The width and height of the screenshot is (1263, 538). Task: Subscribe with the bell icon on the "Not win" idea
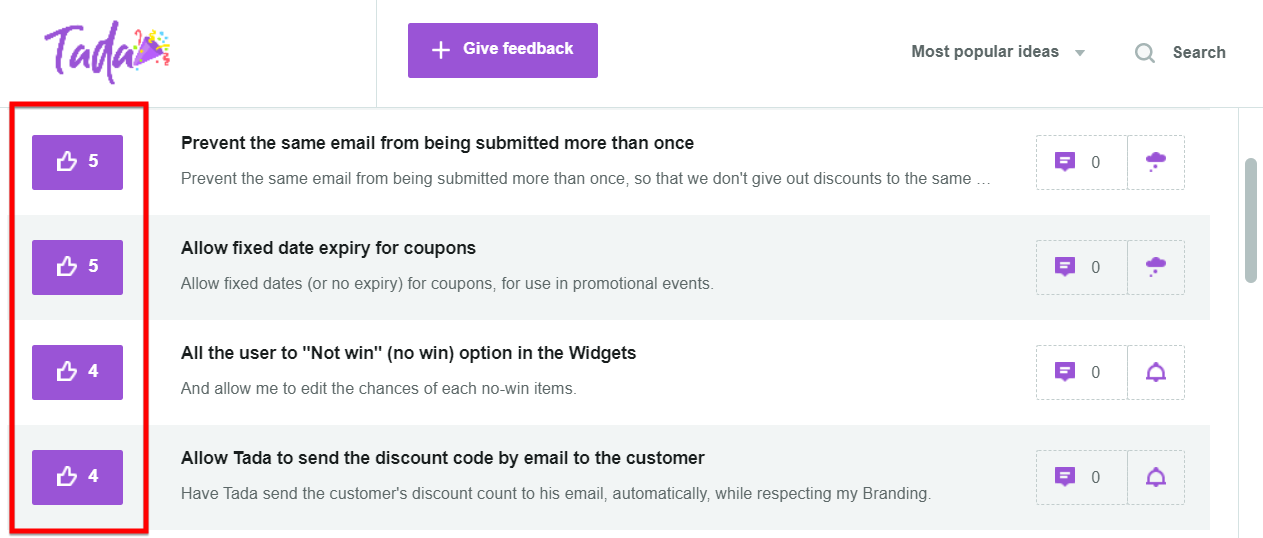coord(1156,372)
